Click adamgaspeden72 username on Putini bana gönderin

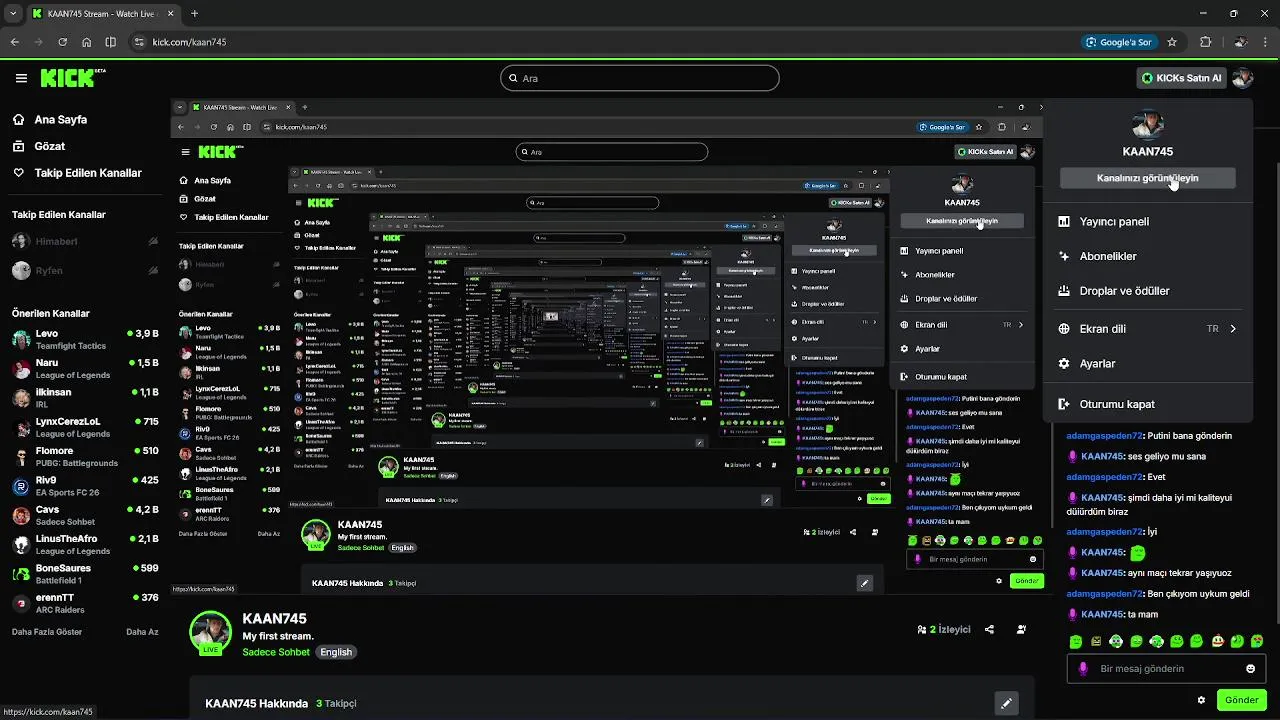1105,436
